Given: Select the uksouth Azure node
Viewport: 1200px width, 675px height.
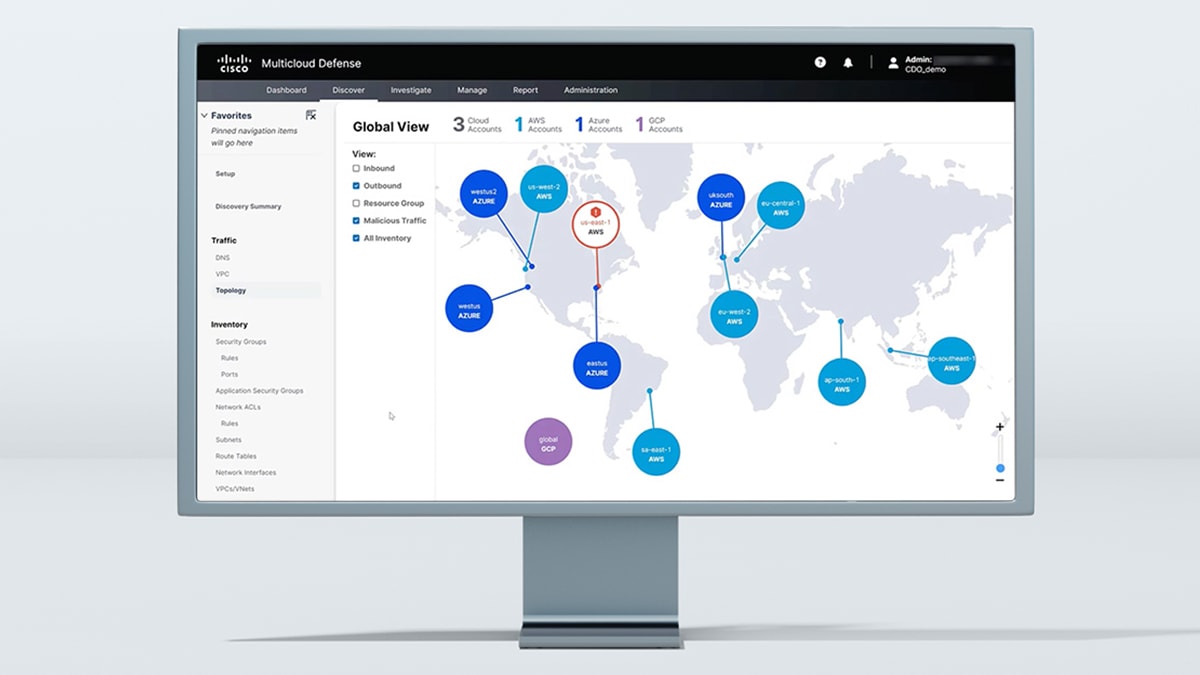Looking at the screenshot, I should (721, 198).
